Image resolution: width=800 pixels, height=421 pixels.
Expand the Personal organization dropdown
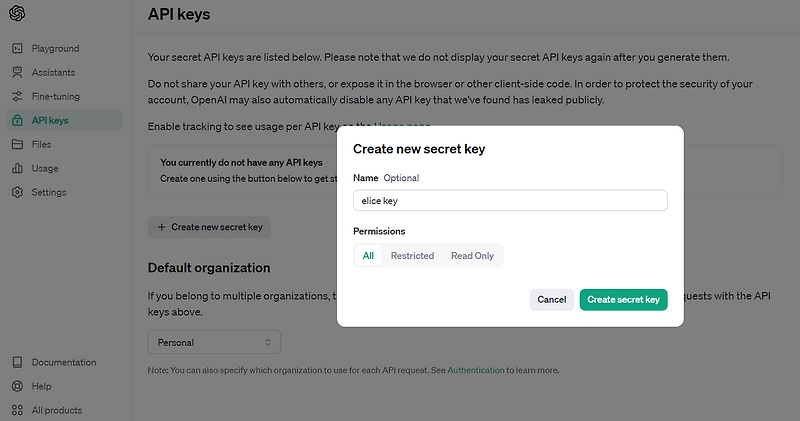214,342
